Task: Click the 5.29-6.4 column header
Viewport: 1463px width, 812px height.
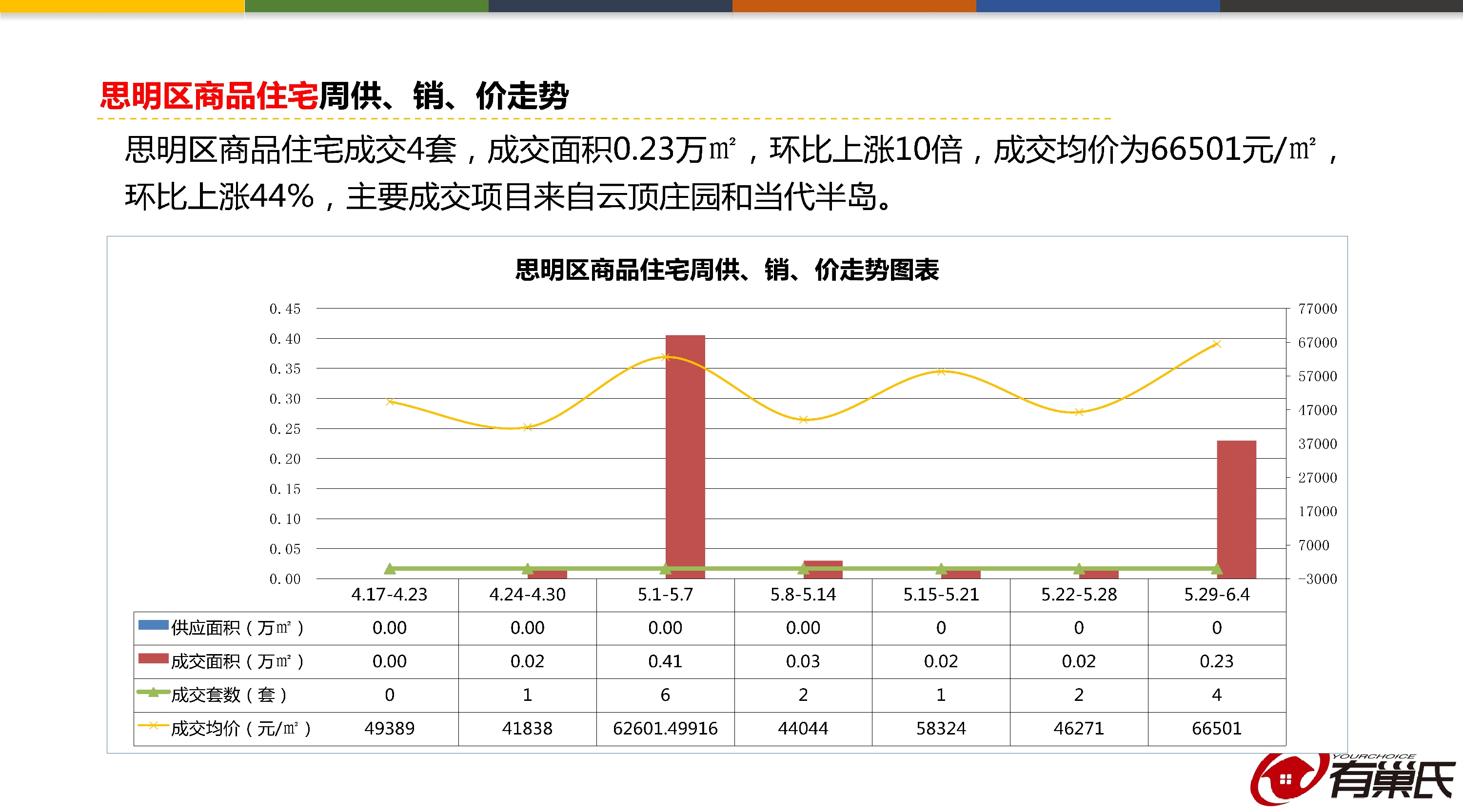Action: [1217, 594]
